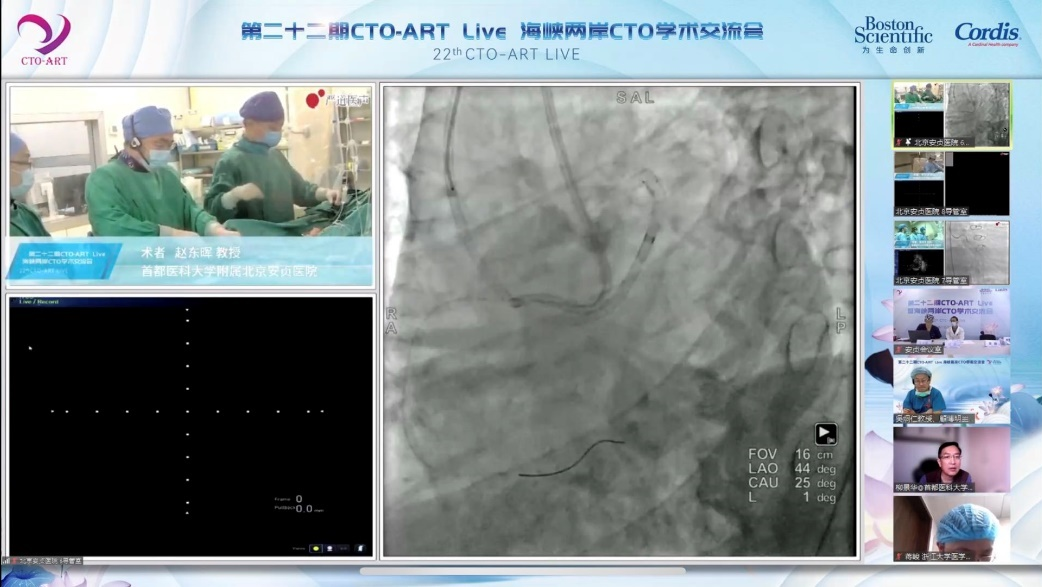Click the Live / Record label in IVUS panel
1042x587 pixels.
[35, 301]
